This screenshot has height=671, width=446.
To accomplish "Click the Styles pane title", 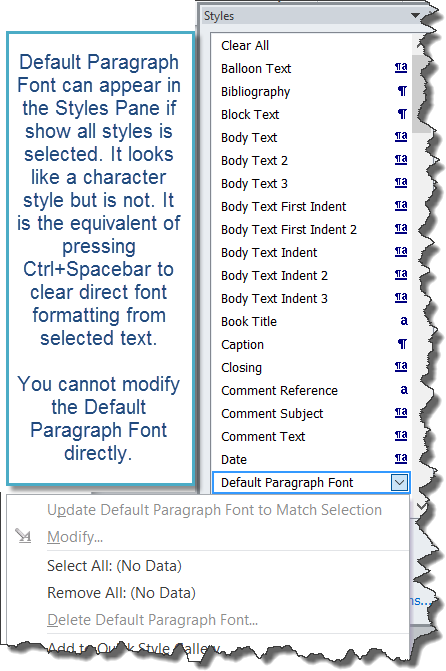I will 219,16.
